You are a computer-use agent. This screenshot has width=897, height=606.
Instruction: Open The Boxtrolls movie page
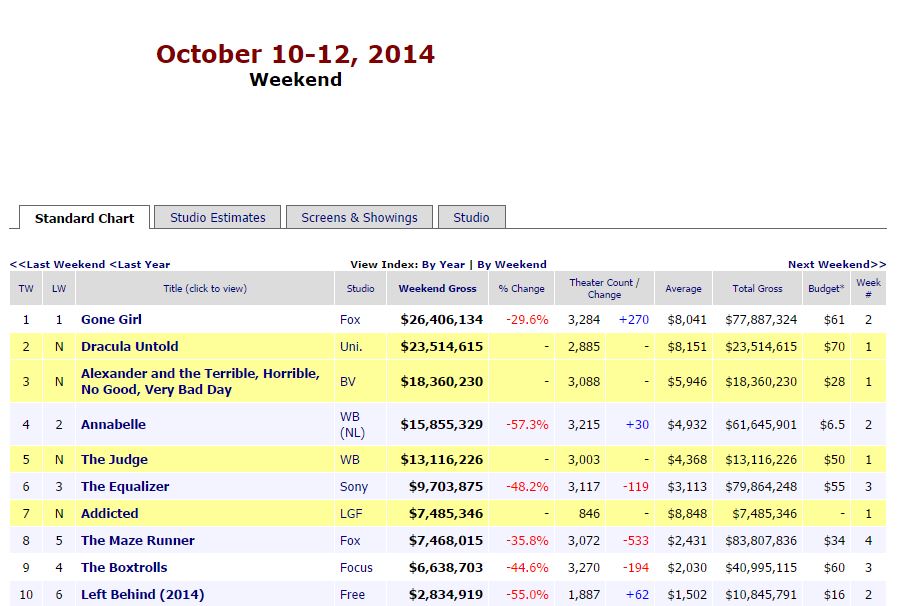tap(124, 567)
